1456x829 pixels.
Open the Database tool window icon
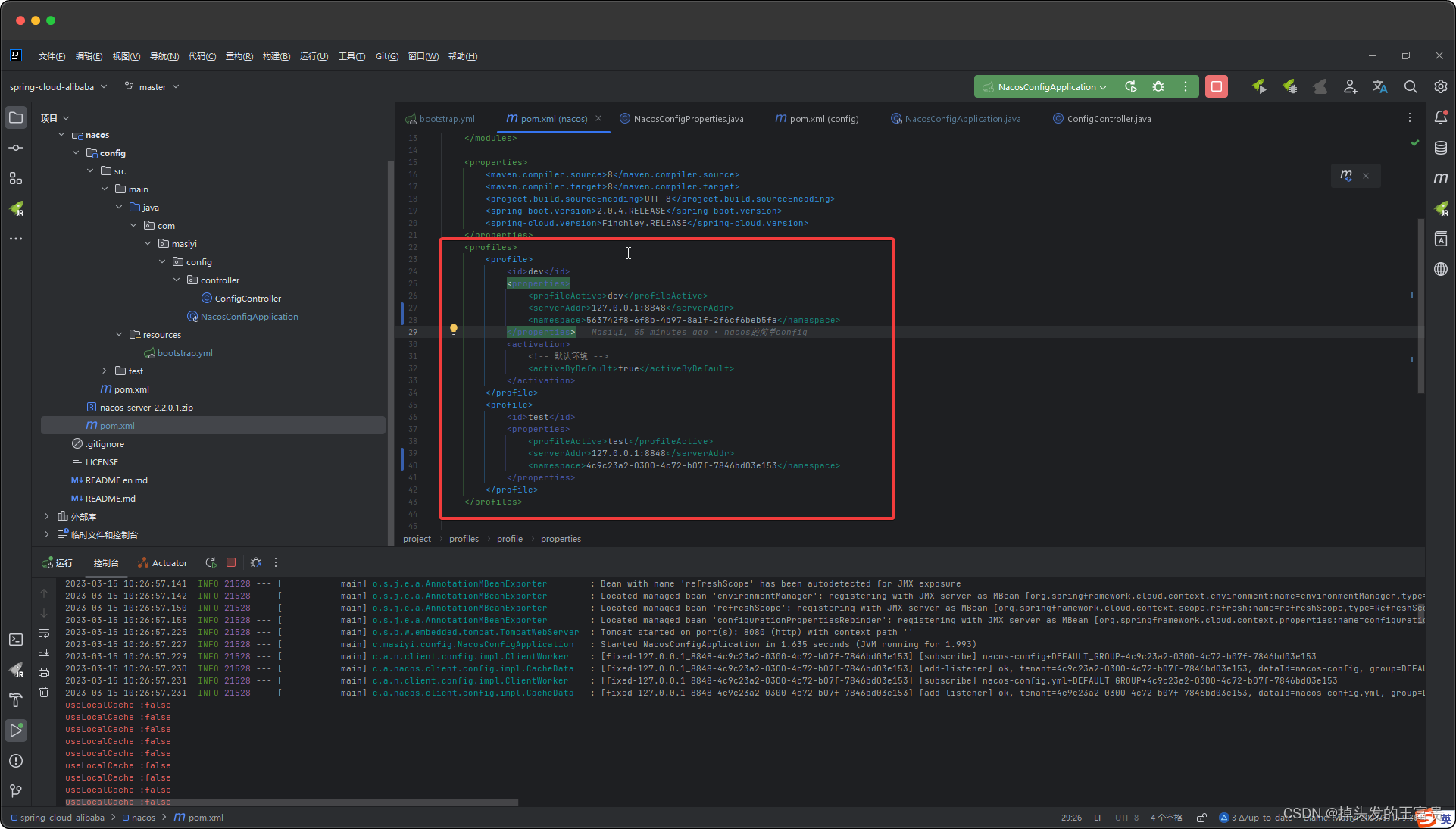[x=1440, y=148]
